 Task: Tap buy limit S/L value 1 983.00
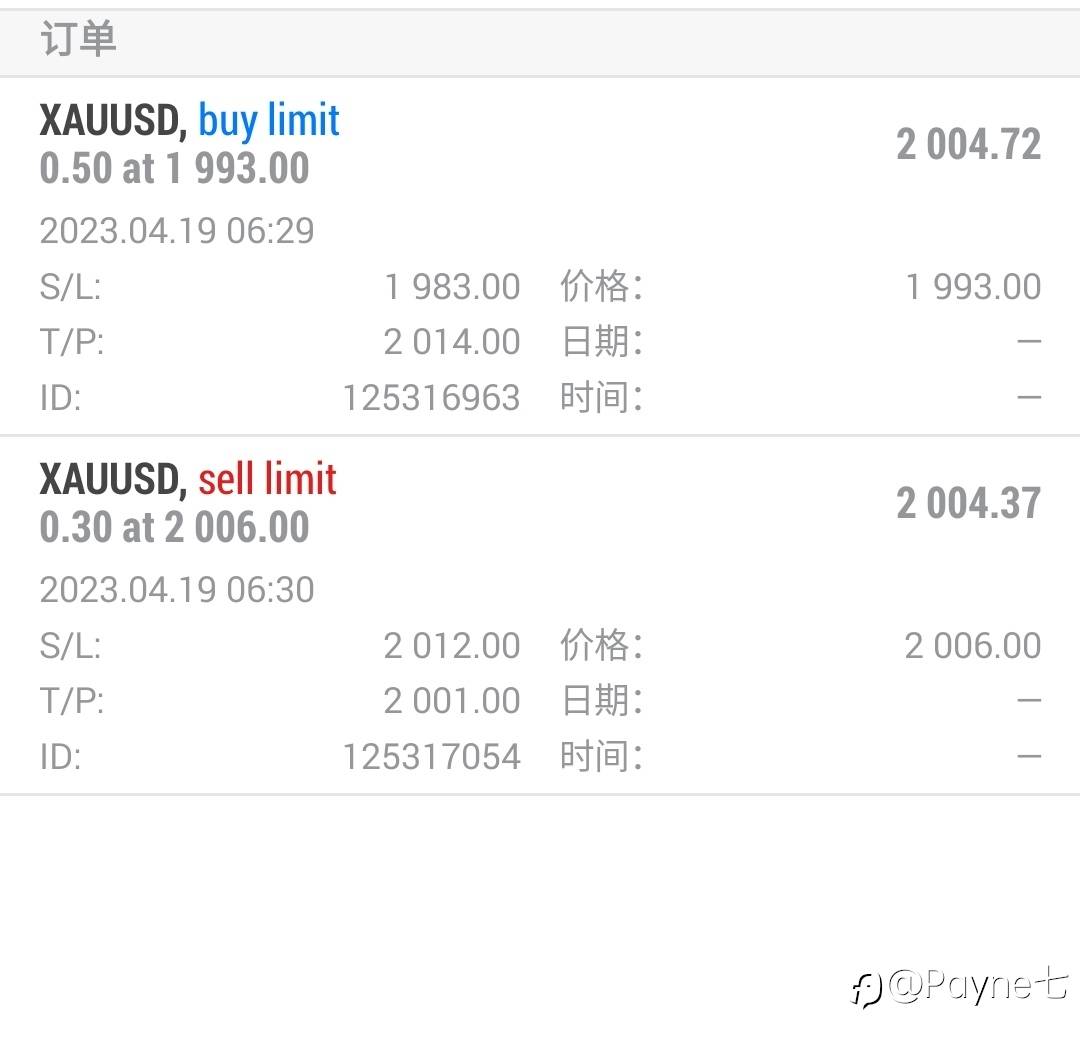[452, 286]
